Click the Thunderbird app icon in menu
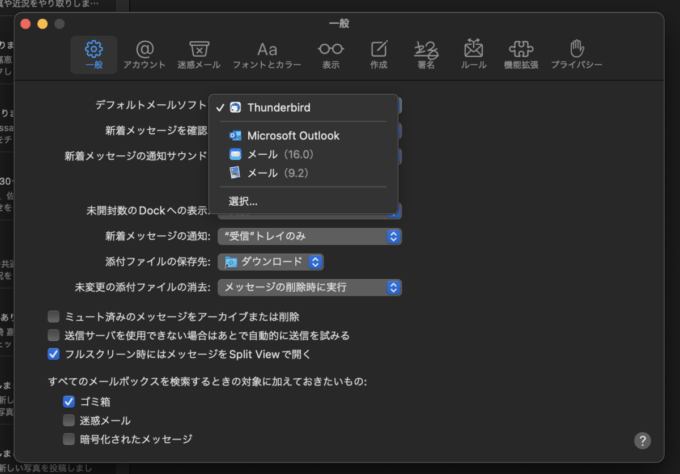The height and width of the screenshot is (474, 680). click(x=235, y=107)
